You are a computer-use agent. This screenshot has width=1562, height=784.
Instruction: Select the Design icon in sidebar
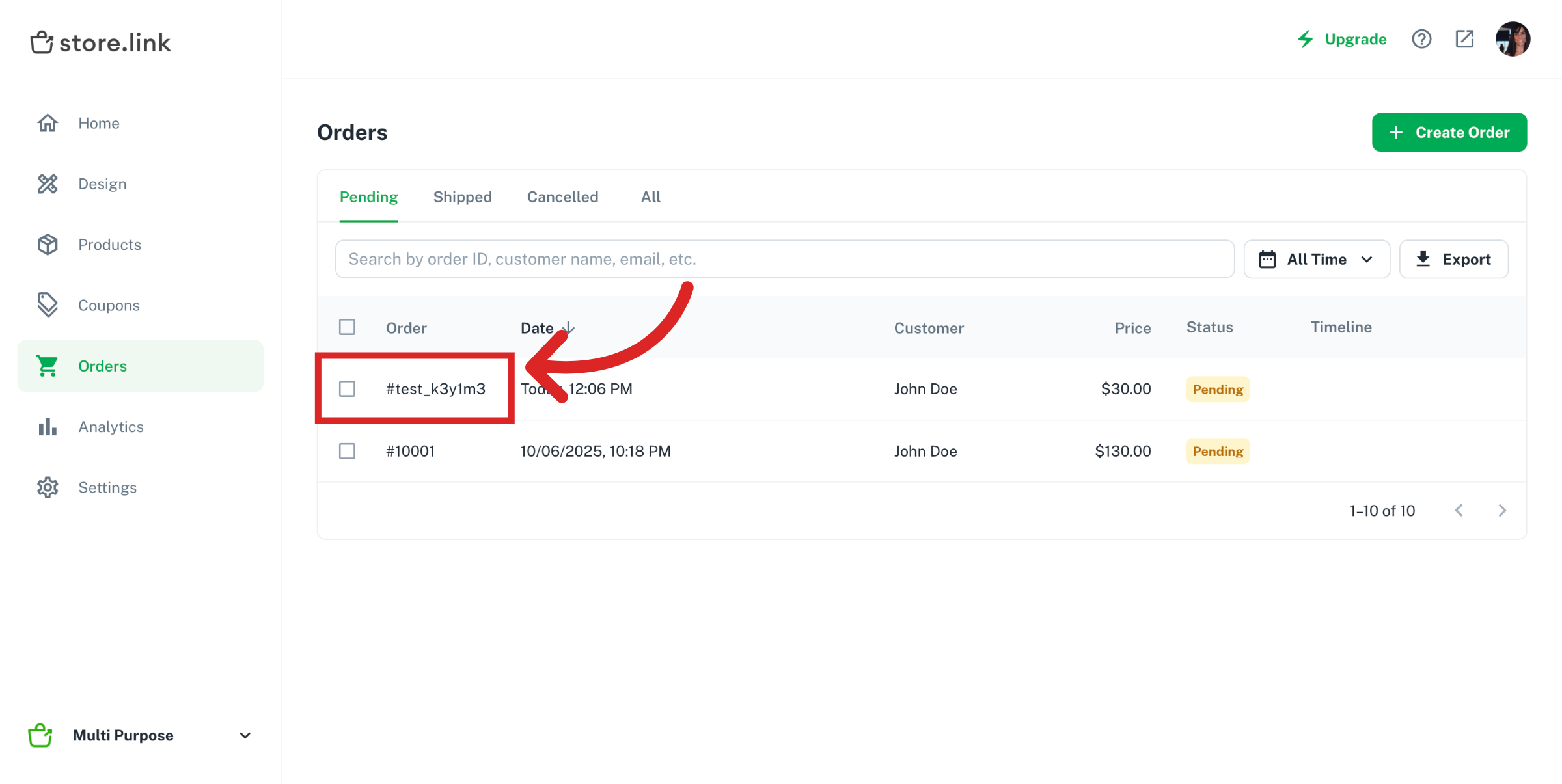(x=48, y=183)
